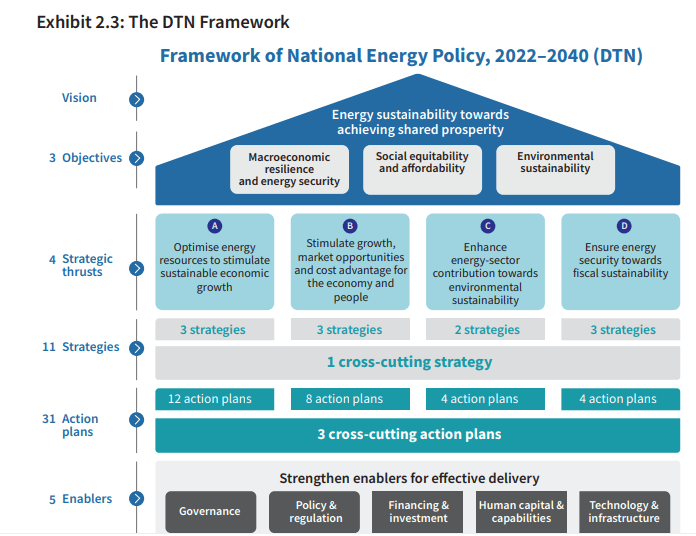Click the '12 action plans' box
The image size is (696, 536).
pos(215,399)
